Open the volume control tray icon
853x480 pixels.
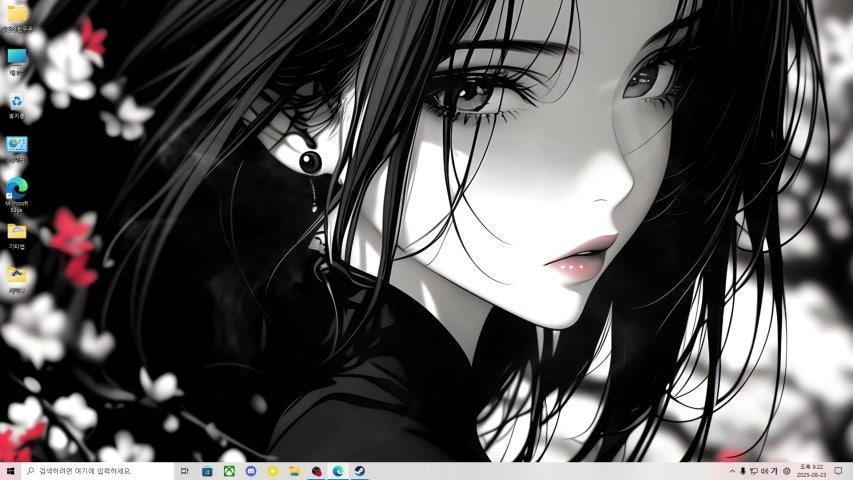(x=764, y=471)
